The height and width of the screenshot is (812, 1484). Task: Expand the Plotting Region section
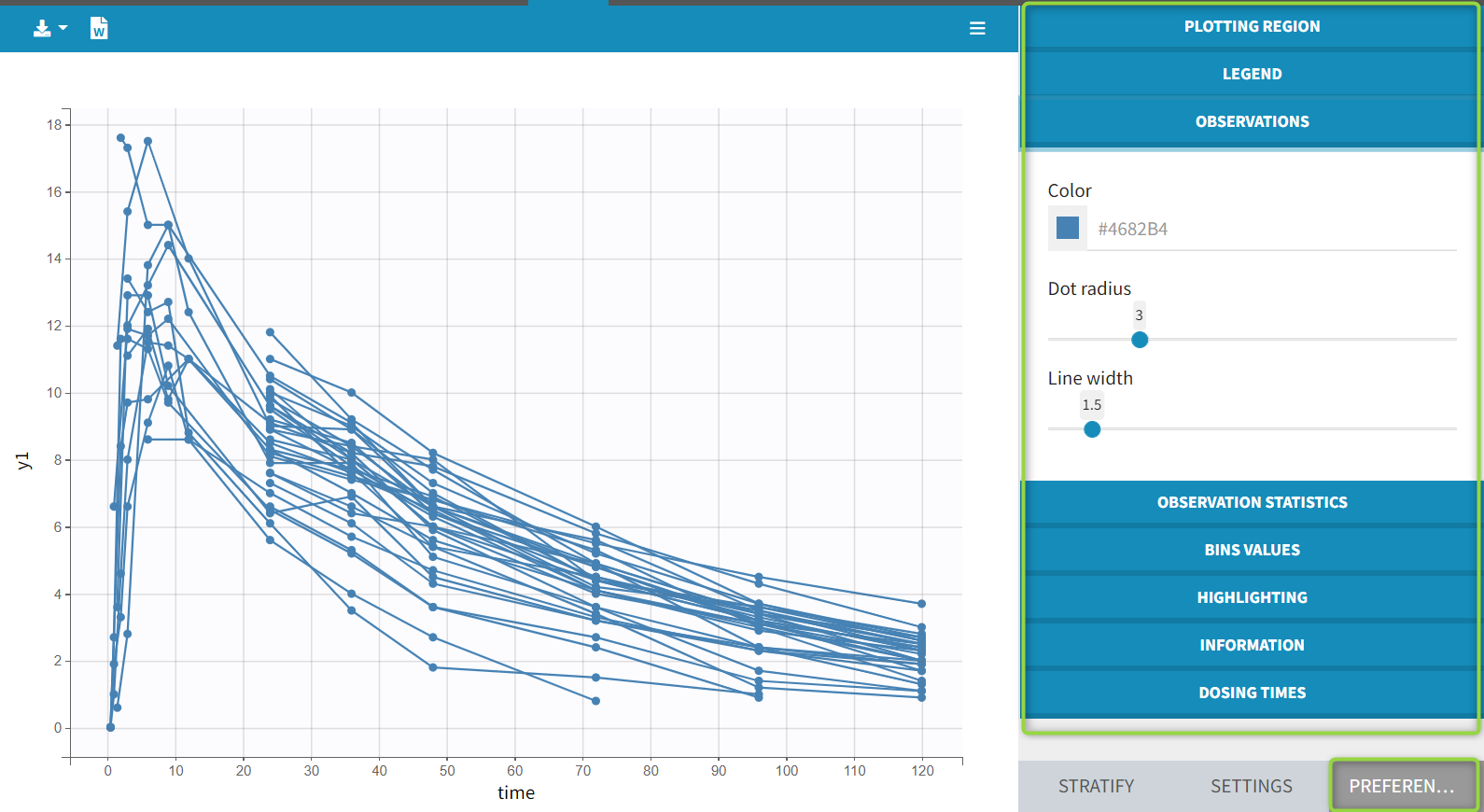coord(1252,26)
